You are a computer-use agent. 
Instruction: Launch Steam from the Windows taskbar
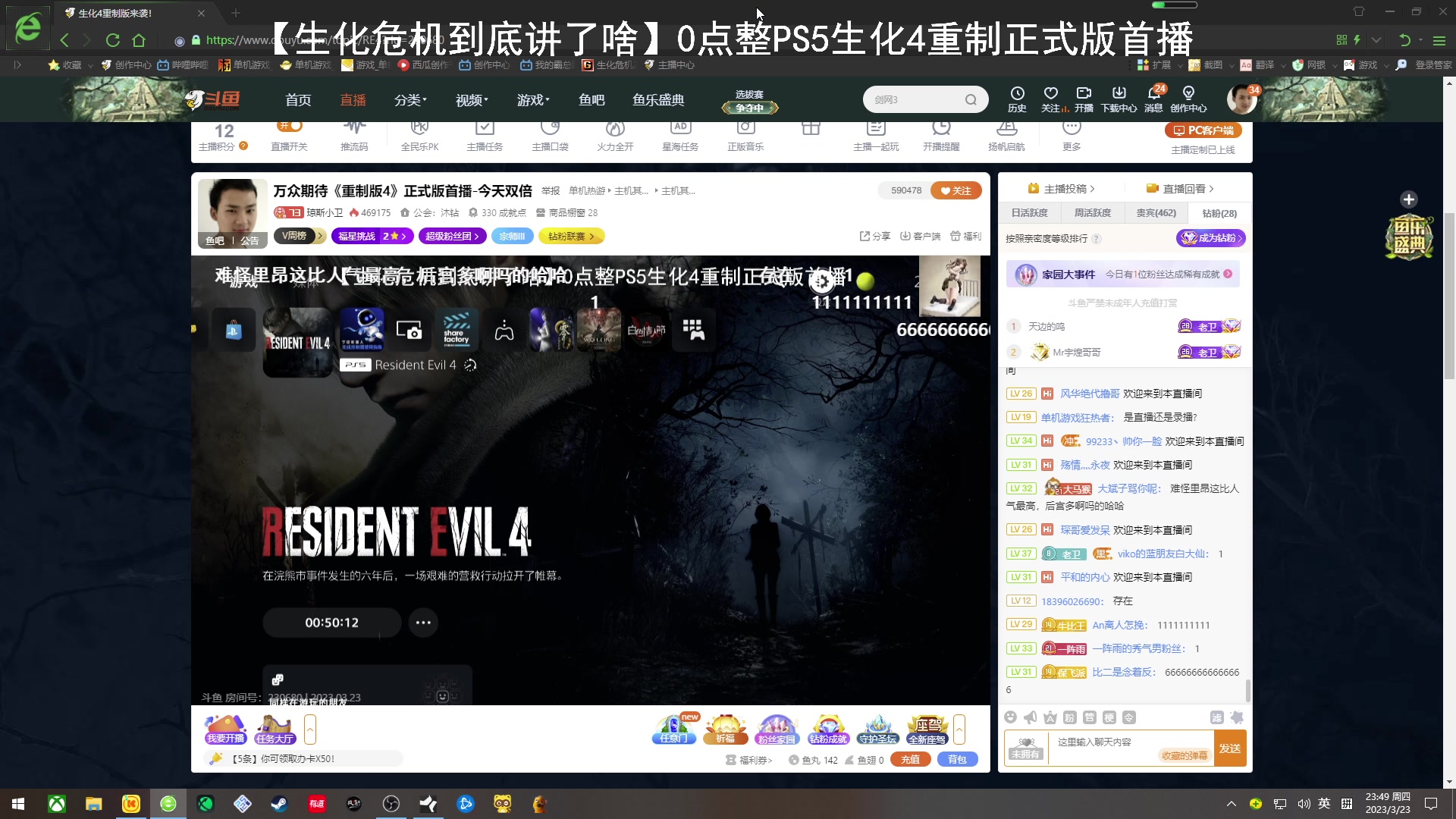pos(279,804)
